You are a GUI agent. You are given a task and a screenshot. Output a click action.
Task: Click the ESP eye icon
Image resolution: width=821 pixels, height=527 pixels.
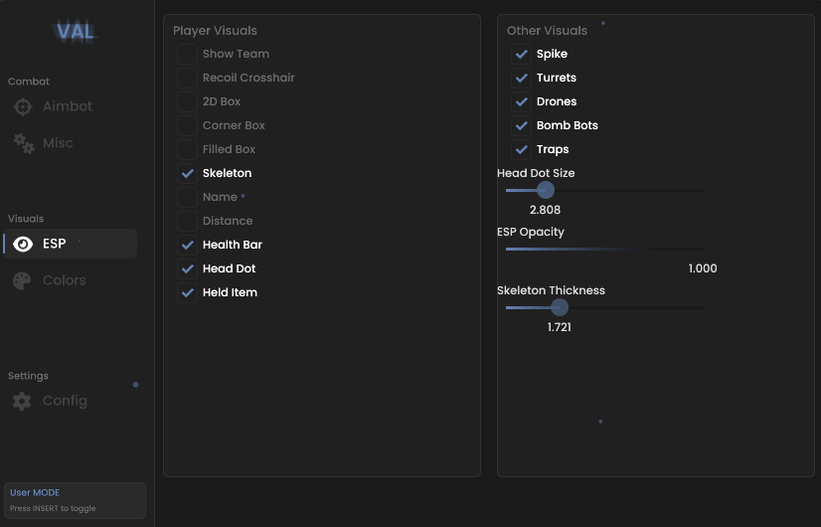coord(23,244)
